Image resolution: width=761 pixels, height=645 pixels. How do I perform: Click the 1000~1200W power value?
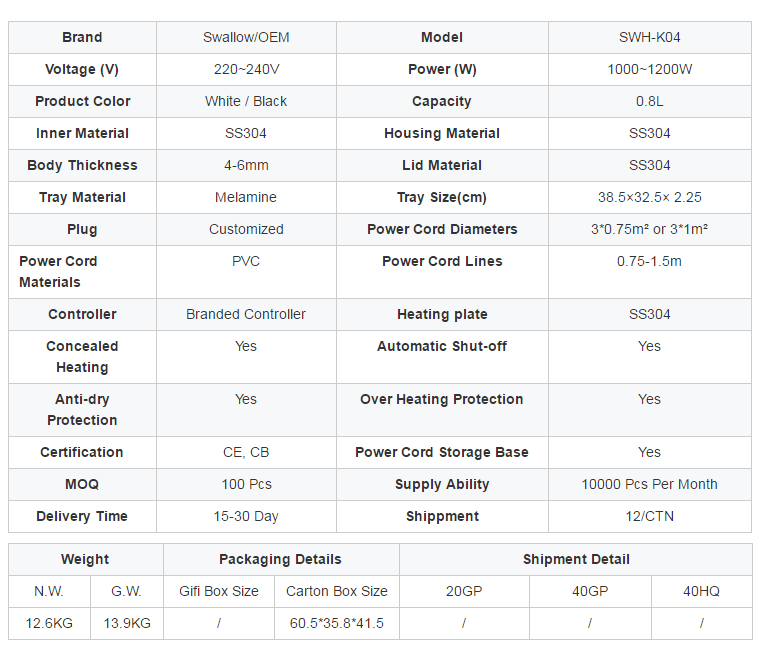click(x=649, y=69)
